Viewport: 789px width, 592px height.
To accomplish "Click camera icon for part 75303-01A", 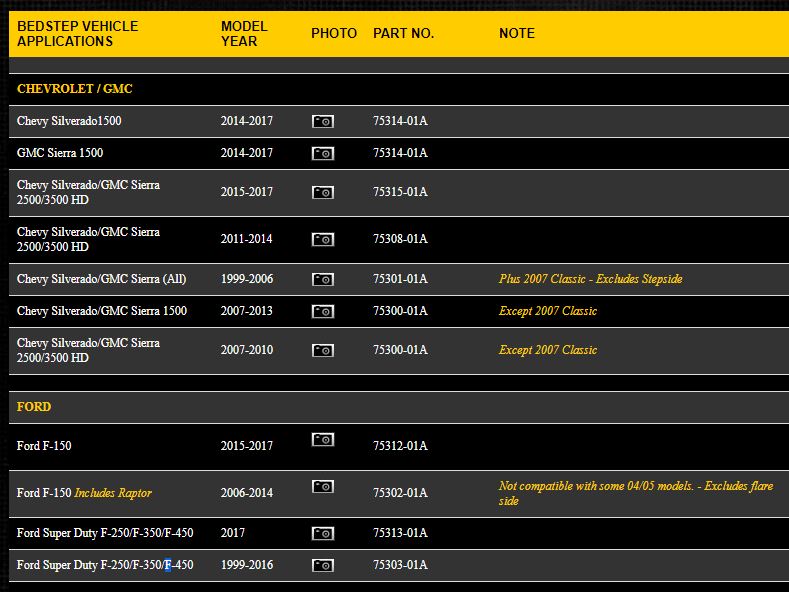I will pos(322,565).
